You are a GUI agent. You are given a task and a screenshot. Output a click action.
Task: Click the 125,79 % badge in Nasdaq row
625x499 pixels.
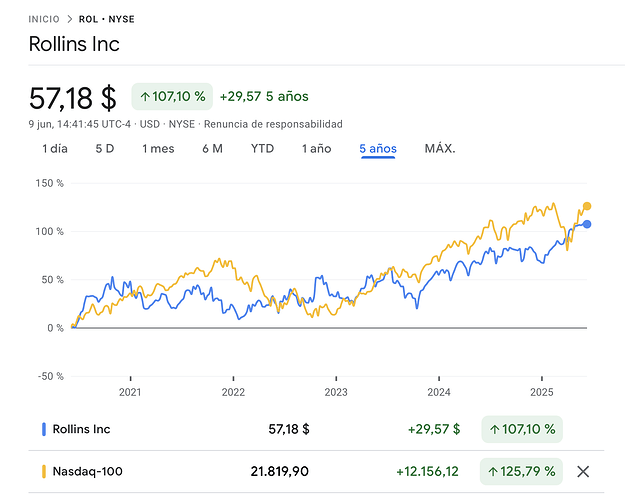pyautogui.click(x=521, y=472)
